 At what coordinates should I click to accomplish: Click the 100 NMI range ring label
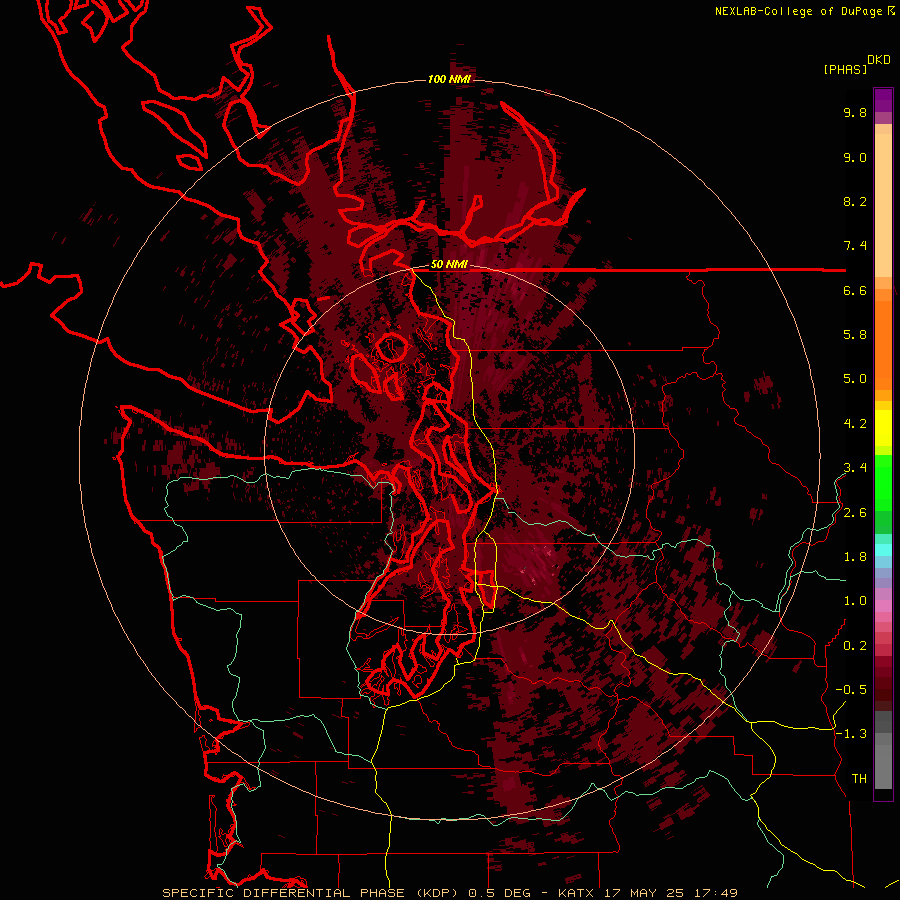point(449,79)
